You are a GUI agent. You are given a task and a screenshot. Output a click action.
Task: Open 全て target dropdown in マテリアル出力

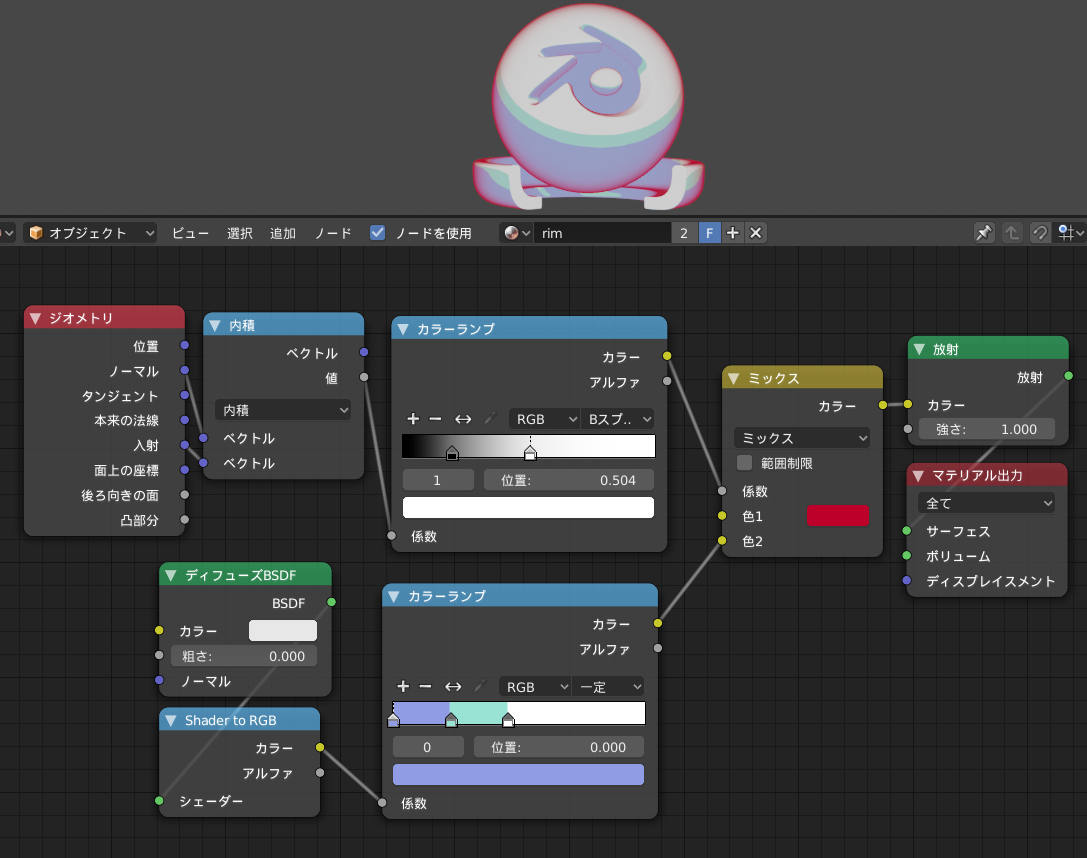(x=986, y=503)
